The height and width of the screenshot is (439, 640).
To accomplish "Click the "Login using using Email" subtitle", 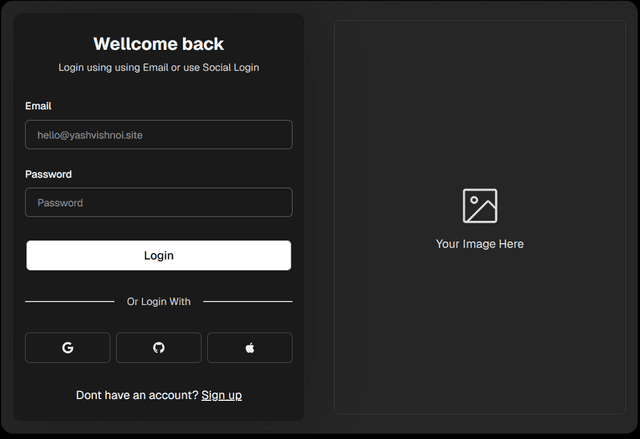I will (159, 67).
